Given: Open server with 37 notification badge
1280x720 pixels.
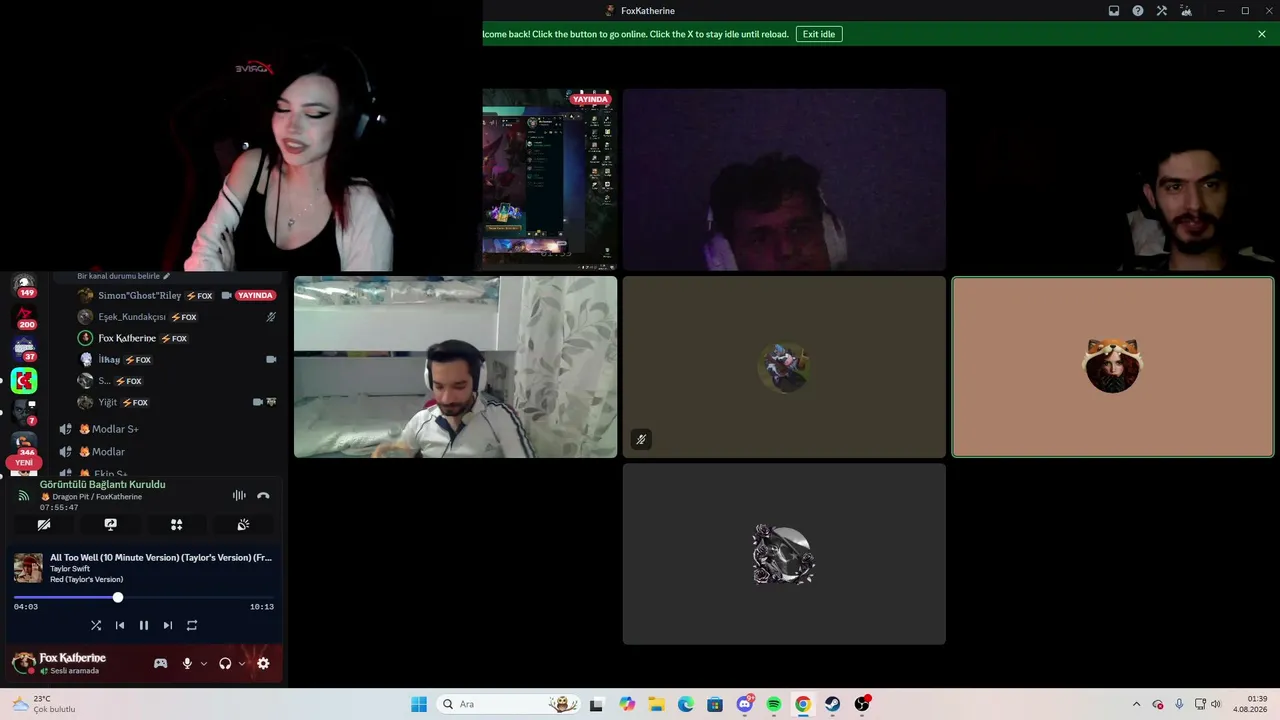Looking at the screenshot, I should coord(24,349).
